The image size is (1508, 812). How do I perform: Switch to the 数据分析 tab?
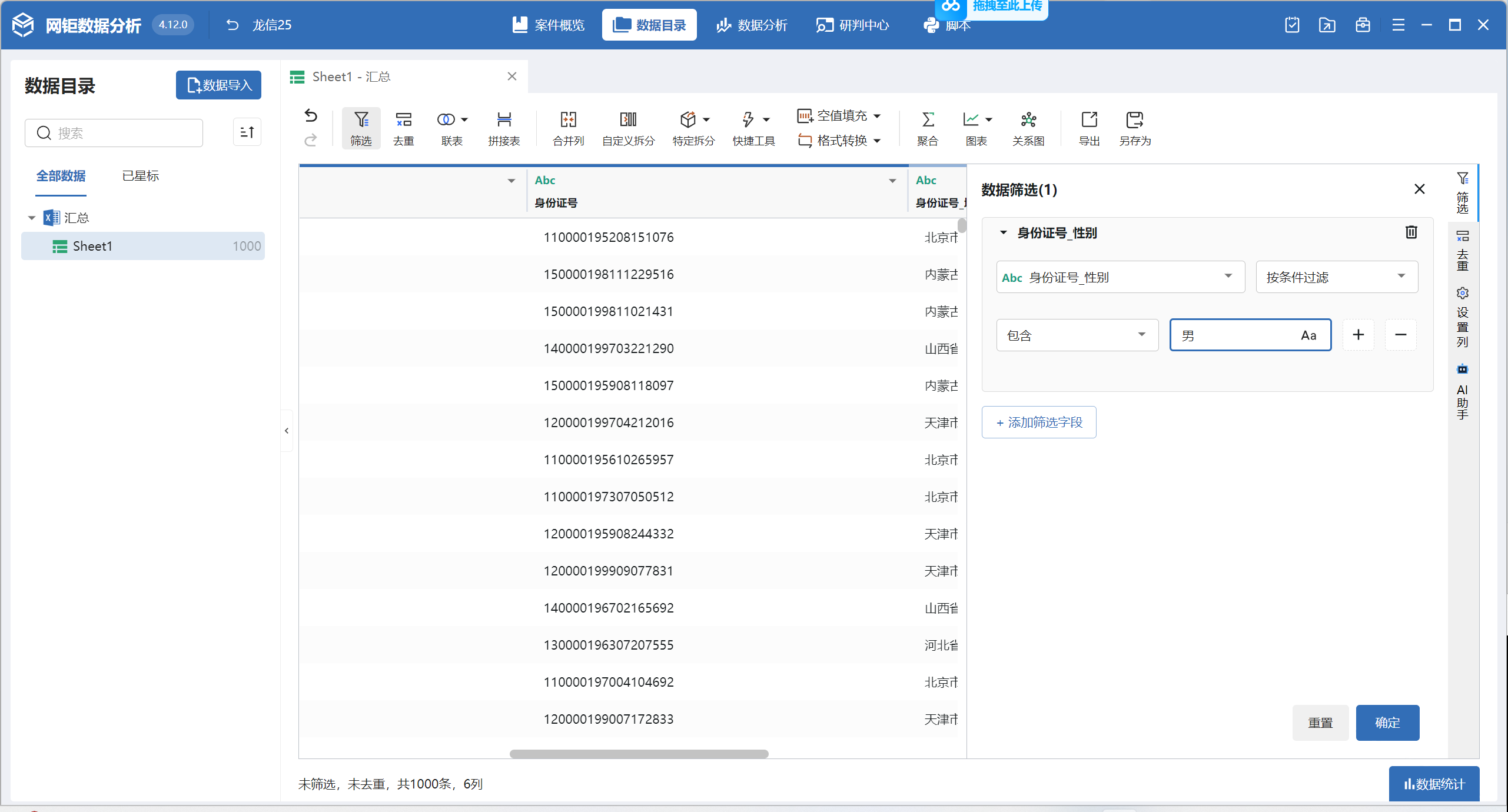pos(752,25)
